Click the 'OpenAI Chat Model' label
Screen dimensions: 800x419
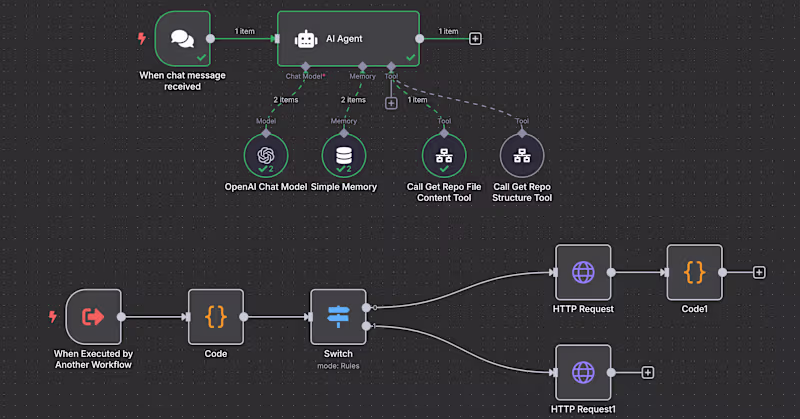tap(266, 187)
